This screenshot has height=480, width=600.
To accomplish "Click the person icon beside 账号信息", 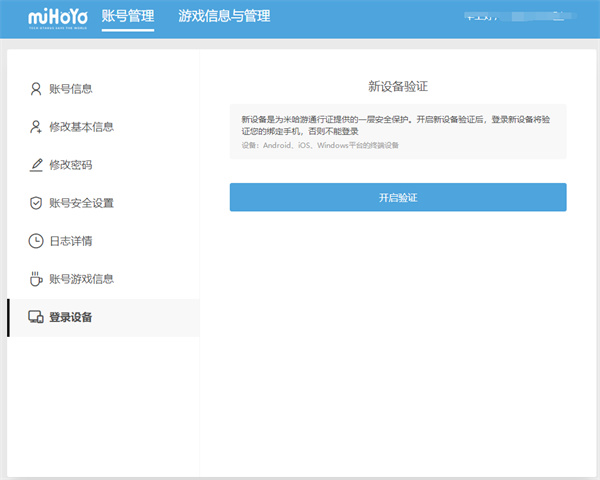I will pyautogui.click(x=36, y=89).
